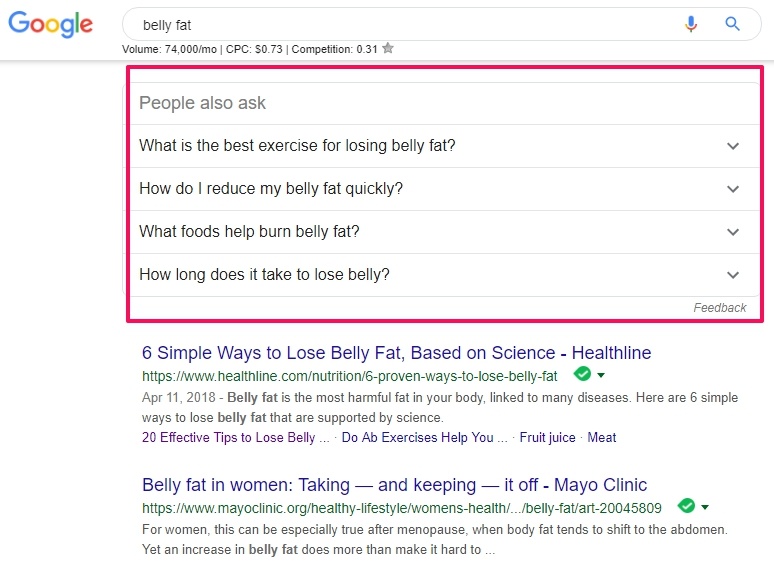The width and height of the screenshot is (774, 576).
Task: Click green checkmark beside Mayo Clinic URL
Action: pos(687,506)
